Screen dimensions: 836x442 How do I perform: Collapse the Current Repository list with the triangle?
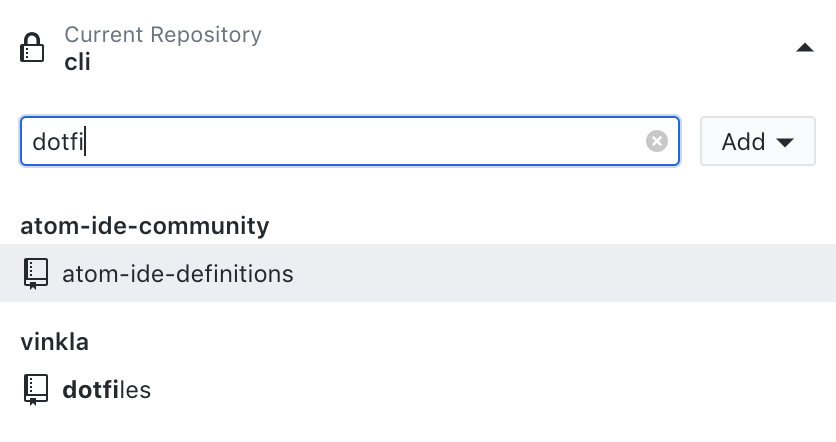click(804, 48)
